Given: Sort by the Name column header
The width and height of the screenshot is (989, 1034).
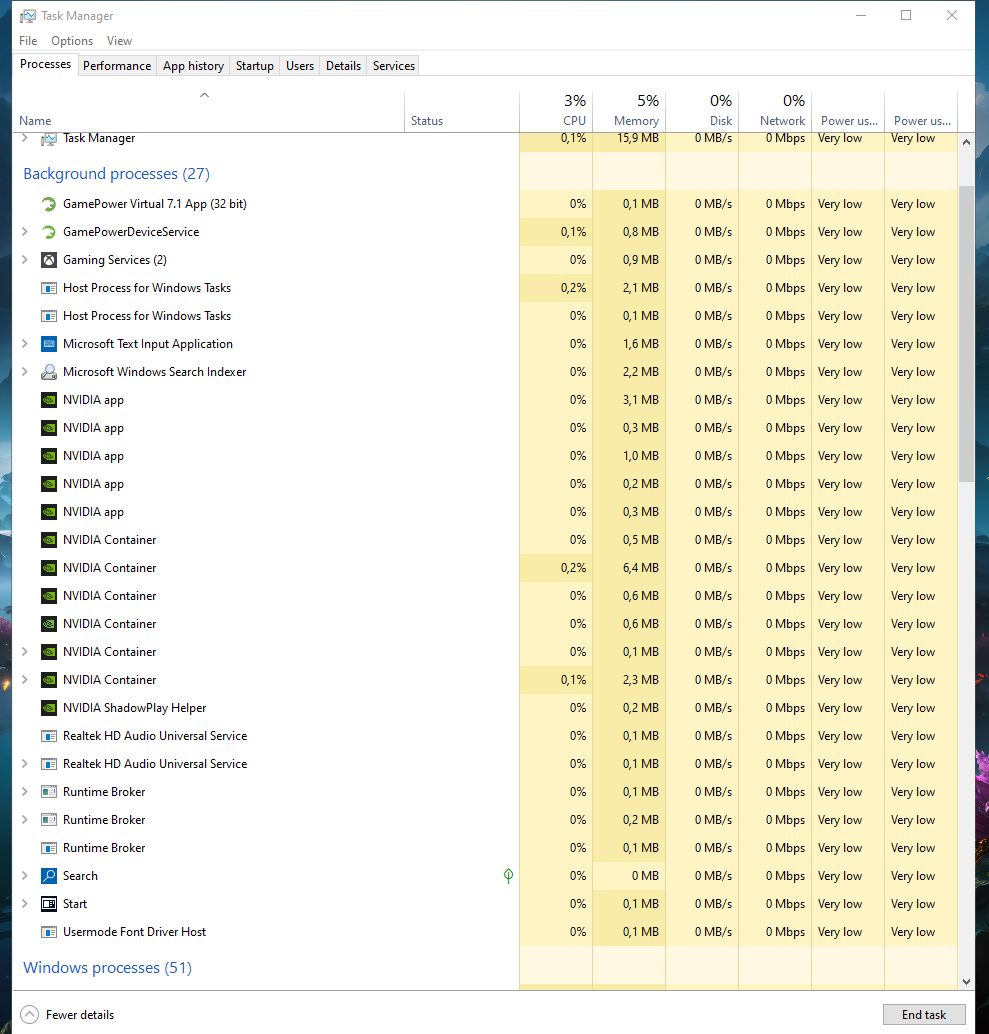Looking at the screenshot, I should click(208, 111).
